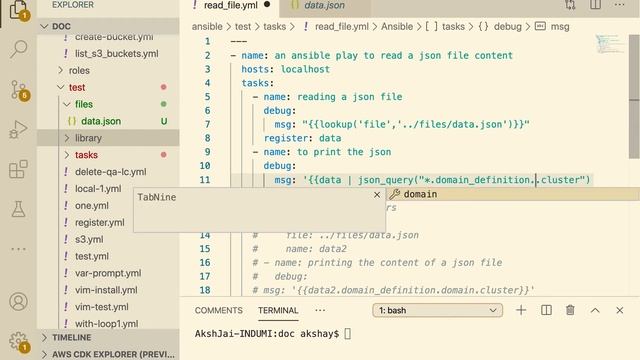Open the Manage settings gear
640x360 pixels.
tap(18, 341)
